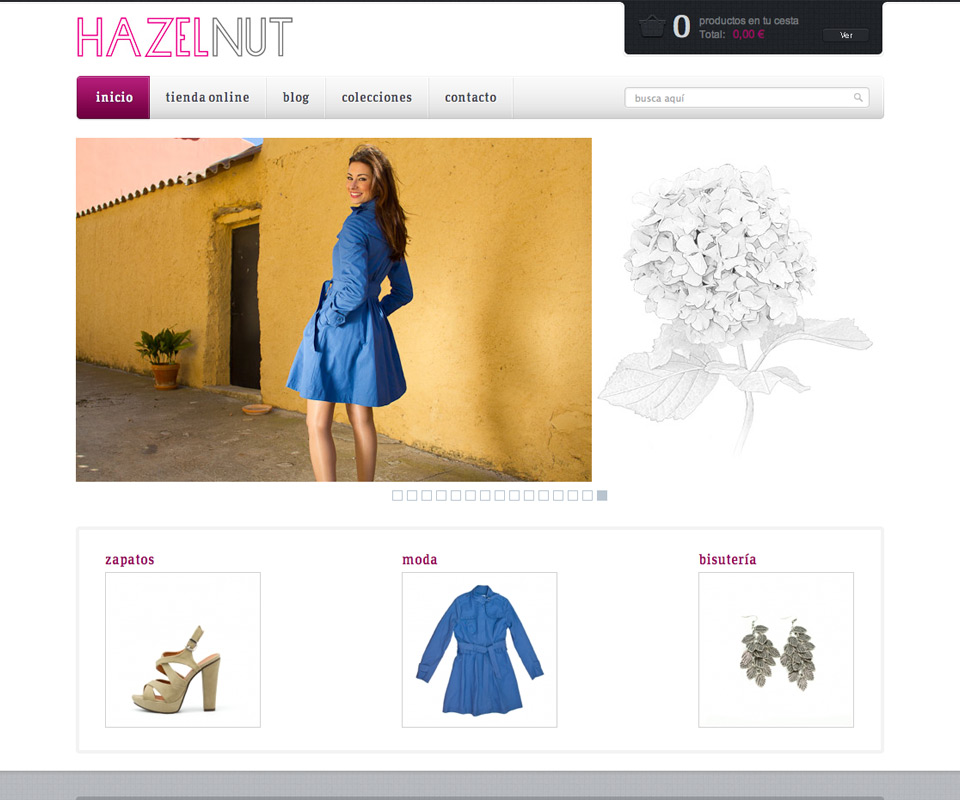Select the first slideshow pagination square
Image resolution: width=960 pixels, height=800 pixels.
[x=397, y=495]
